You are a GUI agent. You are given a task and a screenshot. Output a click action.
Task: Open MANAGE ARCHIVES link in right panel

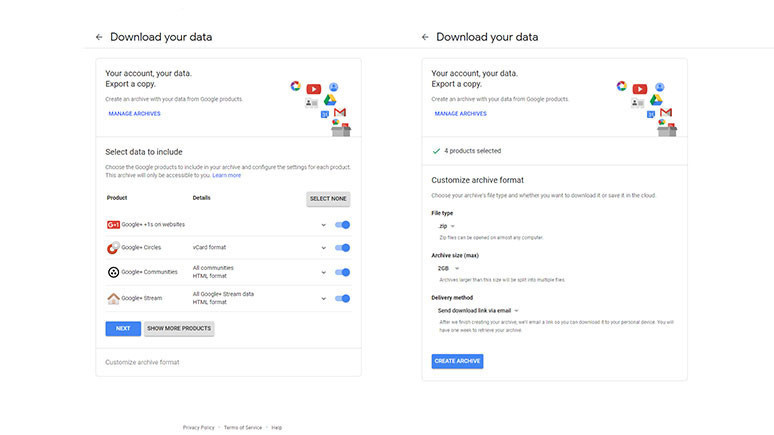click(x=461, y=114)
